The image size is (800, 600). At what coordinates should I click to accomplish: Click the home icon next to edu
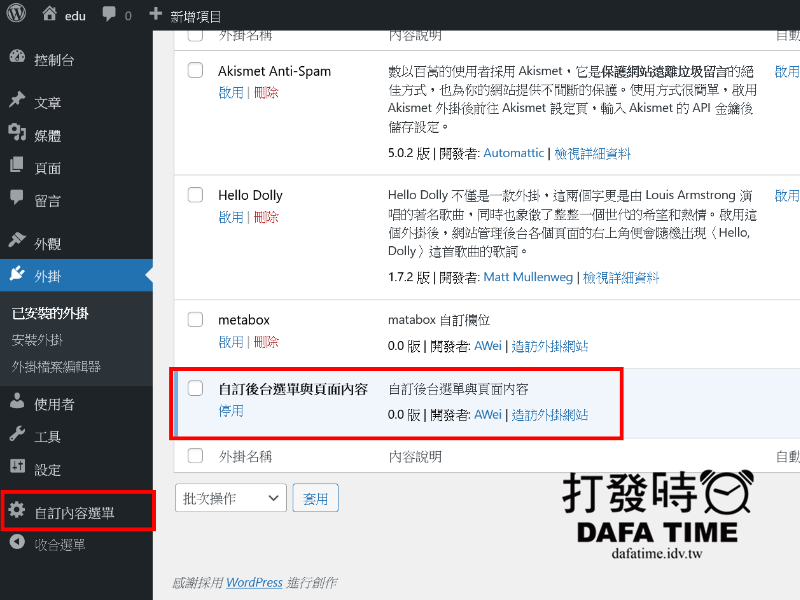pos(49,13)
